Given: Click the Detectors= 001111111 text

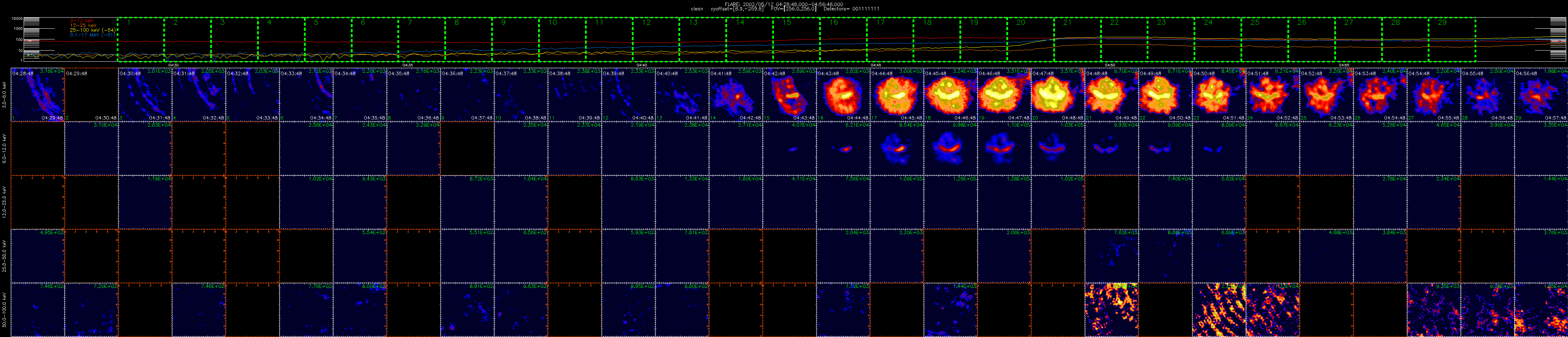Looking at the screenshot, I should click(851, 9).
